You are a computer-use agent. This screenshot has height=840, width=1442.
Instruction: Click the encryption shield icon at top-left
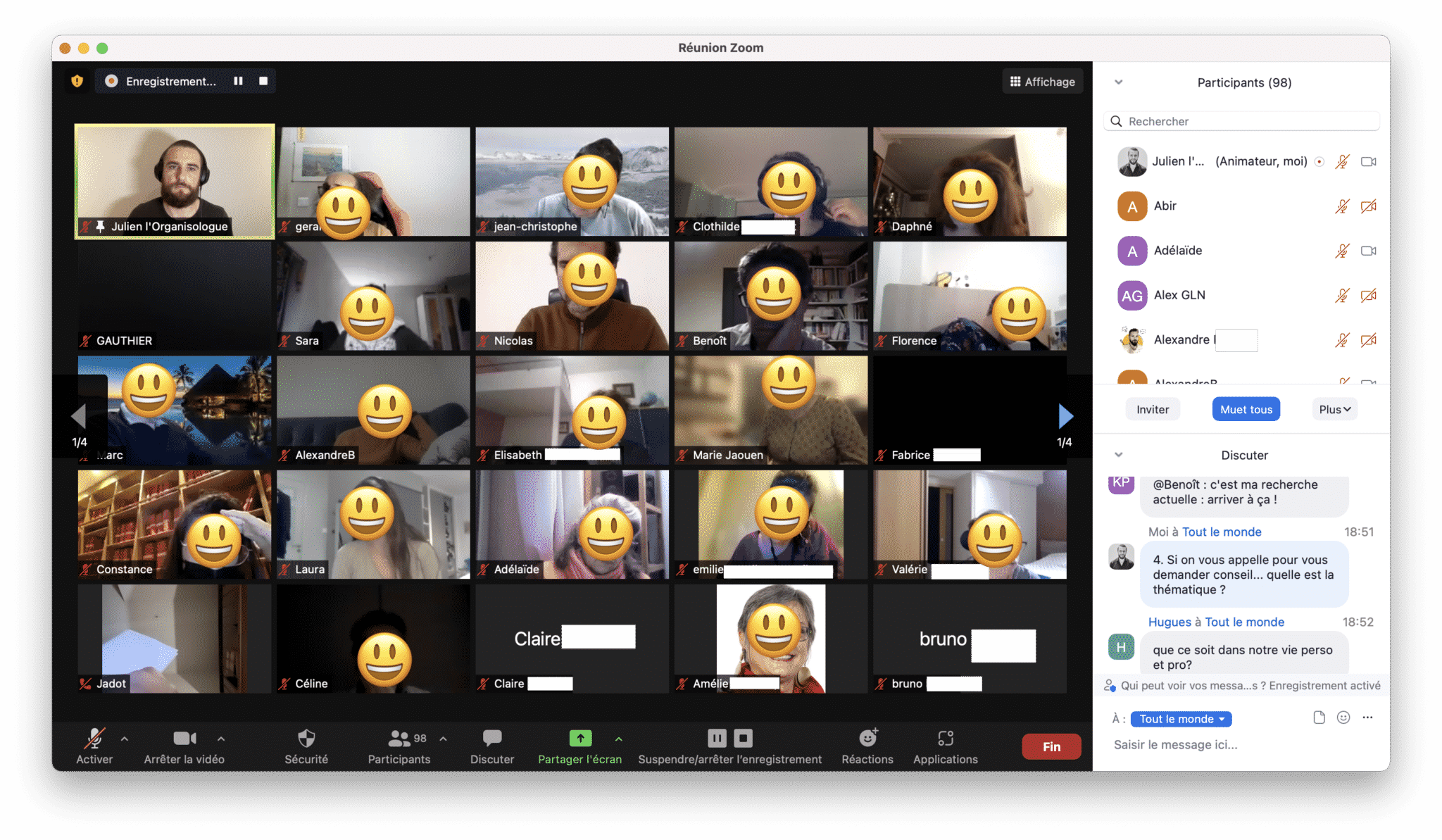pyautogui.click(x=77, y=81)
